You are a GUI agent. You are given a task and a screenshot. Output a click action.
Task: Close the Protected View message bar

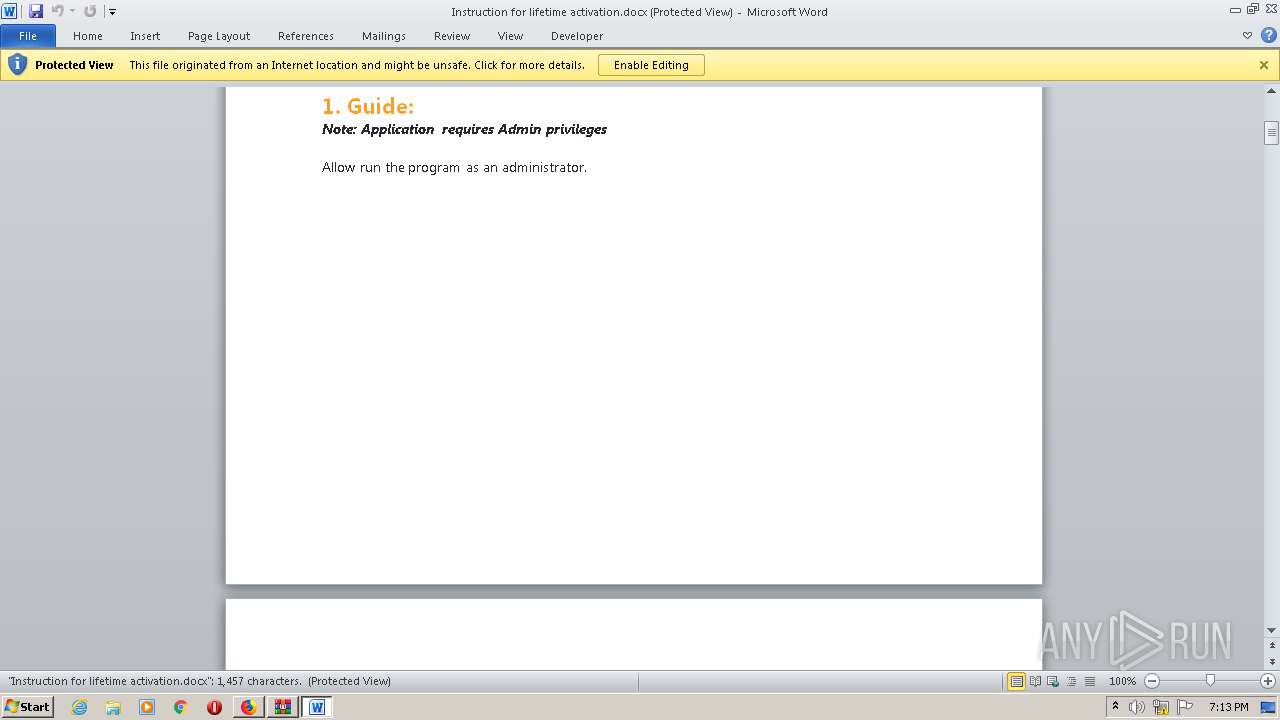tap(1264, 65)
